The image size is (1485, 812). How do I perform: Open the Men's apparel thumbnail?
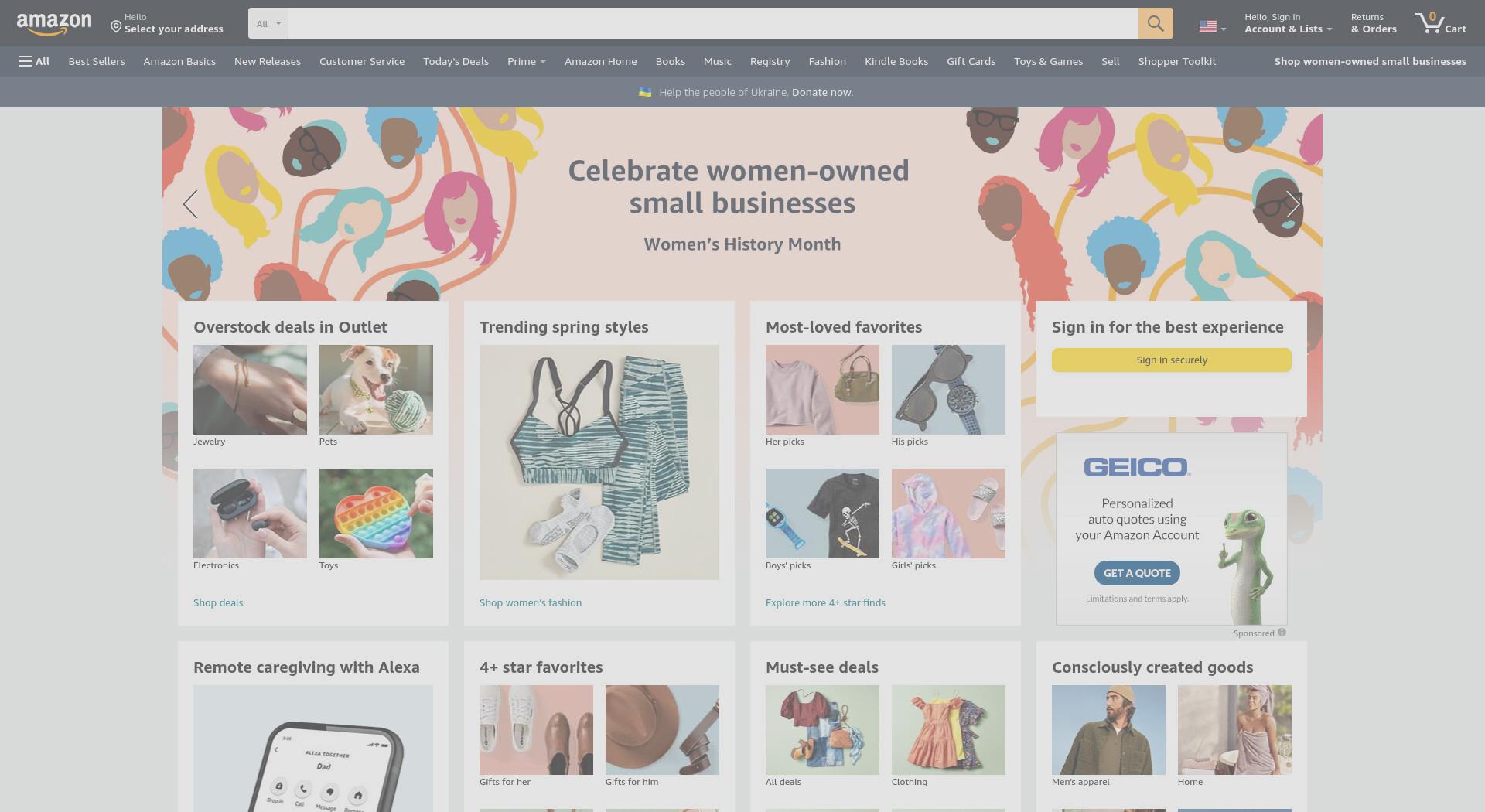(1108, 730)
